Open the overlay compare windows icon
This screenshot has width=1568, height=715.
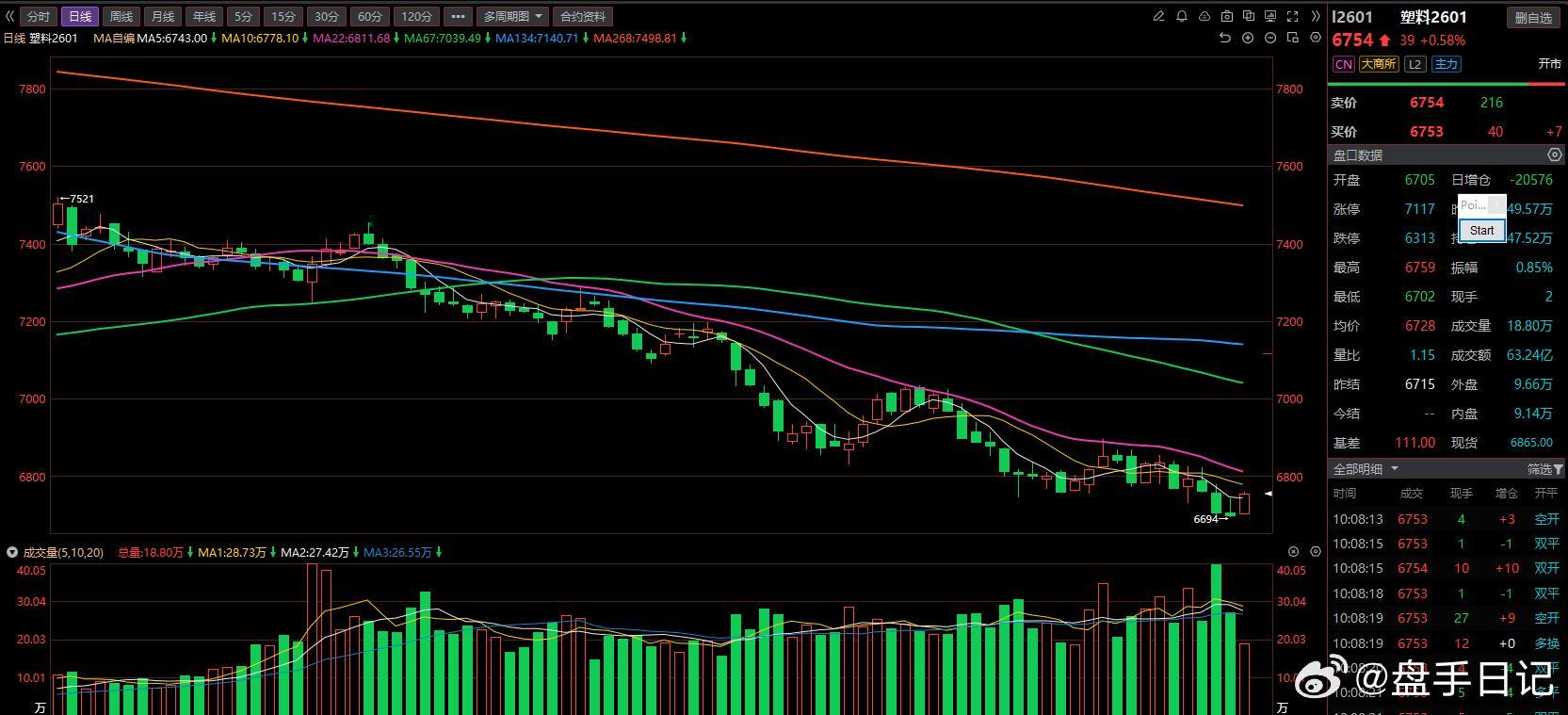[1249, 16]
